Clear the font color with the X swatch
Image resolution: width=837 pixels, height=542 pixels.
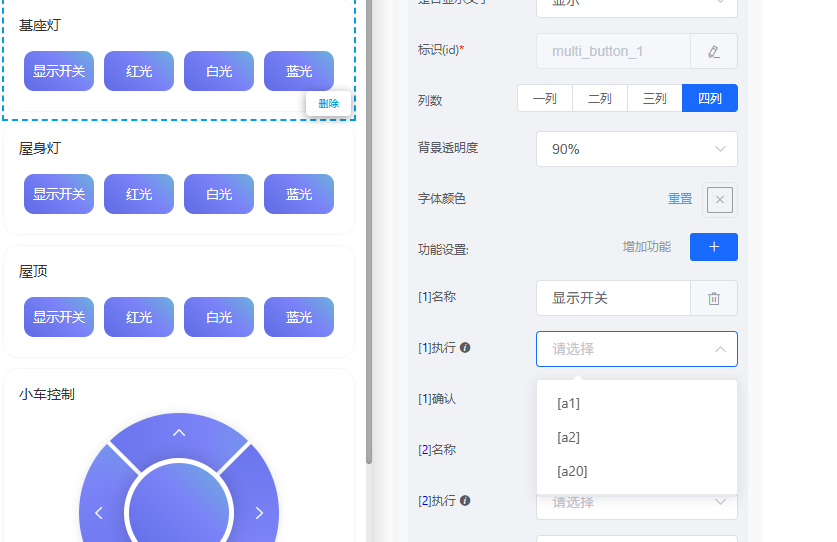[x=720, y=200]
